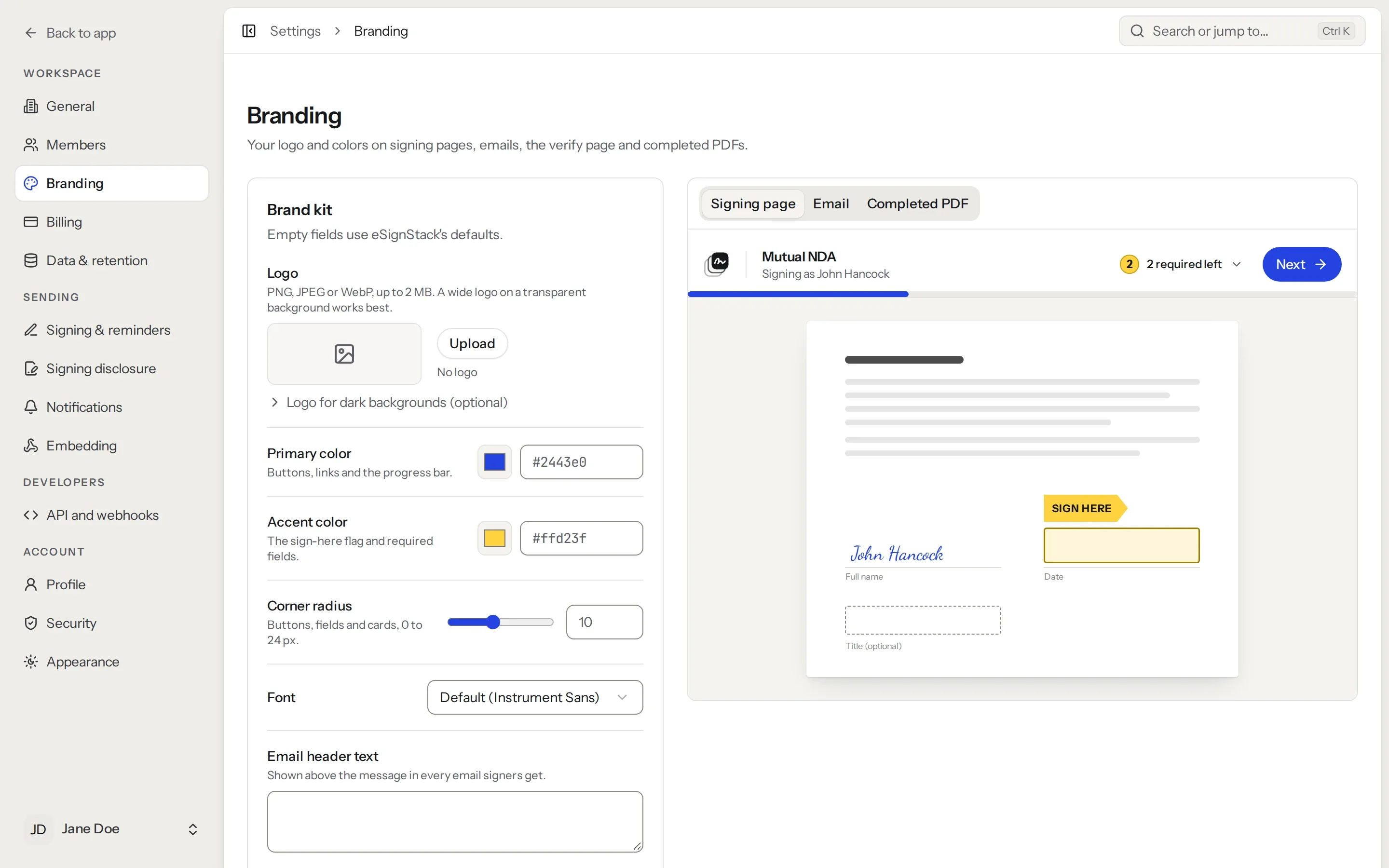The image size is (1389, 868).
Task: Click the Profile person icon
Action: [x=30, y=584]
